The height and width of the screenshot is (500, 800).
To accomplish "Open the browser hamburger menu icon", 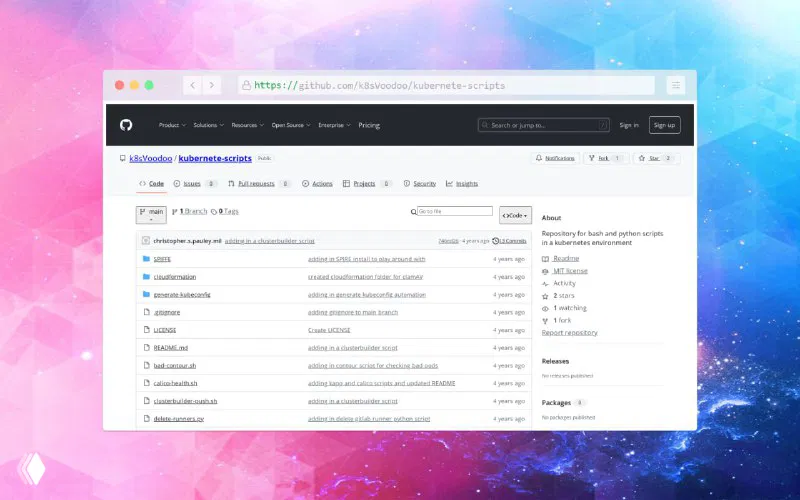I will pyautogui.click(x=676, y=85).
